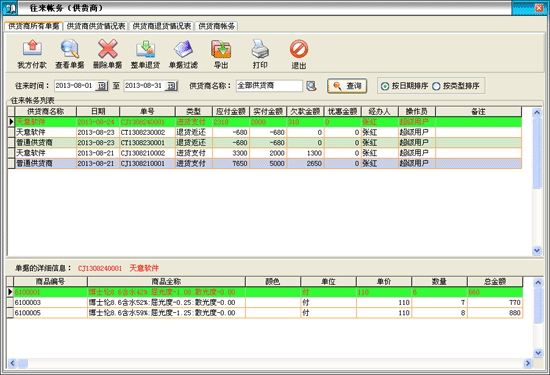The width and height of the screenshot is (550, 375).
Task: Click 总金额 column header
Action: tap(495, 282)
